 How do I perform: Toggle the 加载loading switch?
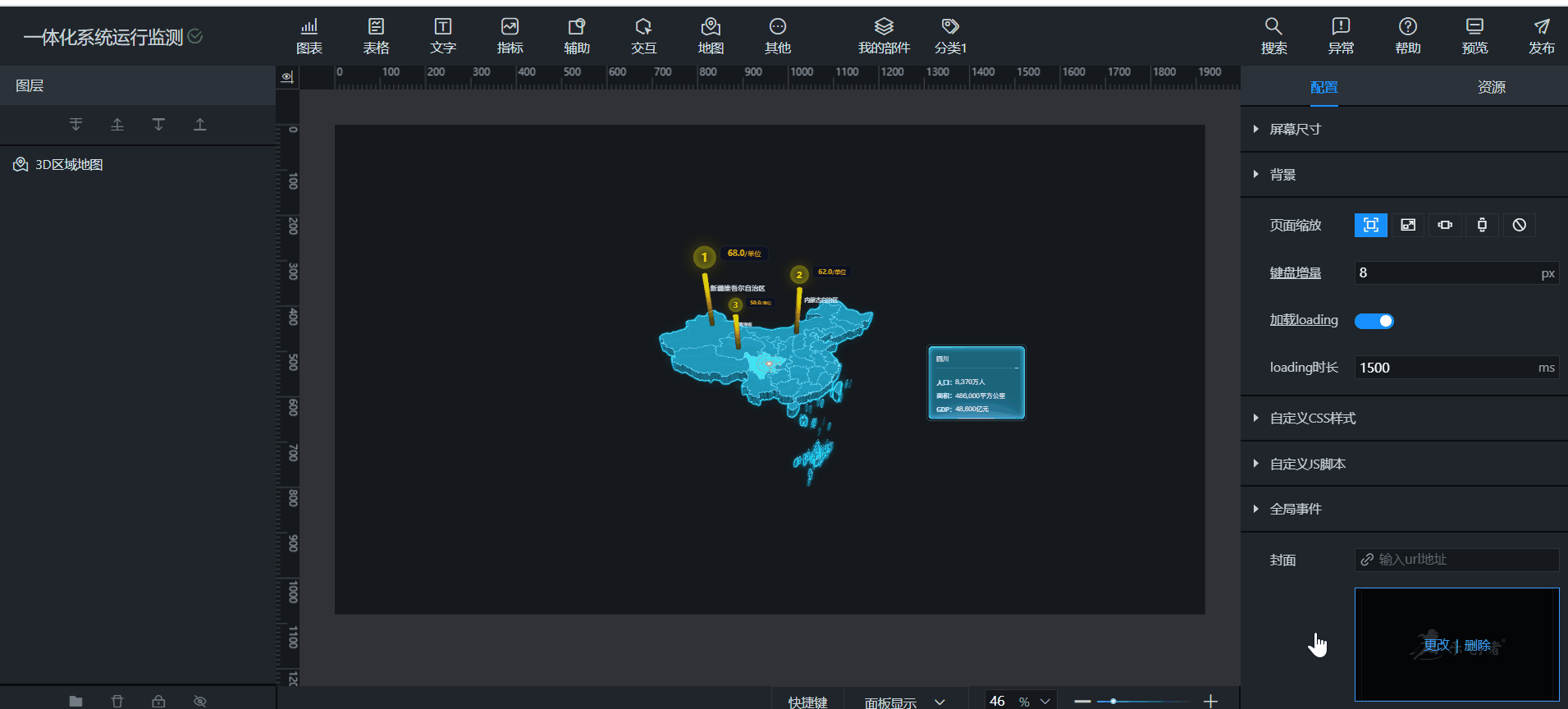1374,321
